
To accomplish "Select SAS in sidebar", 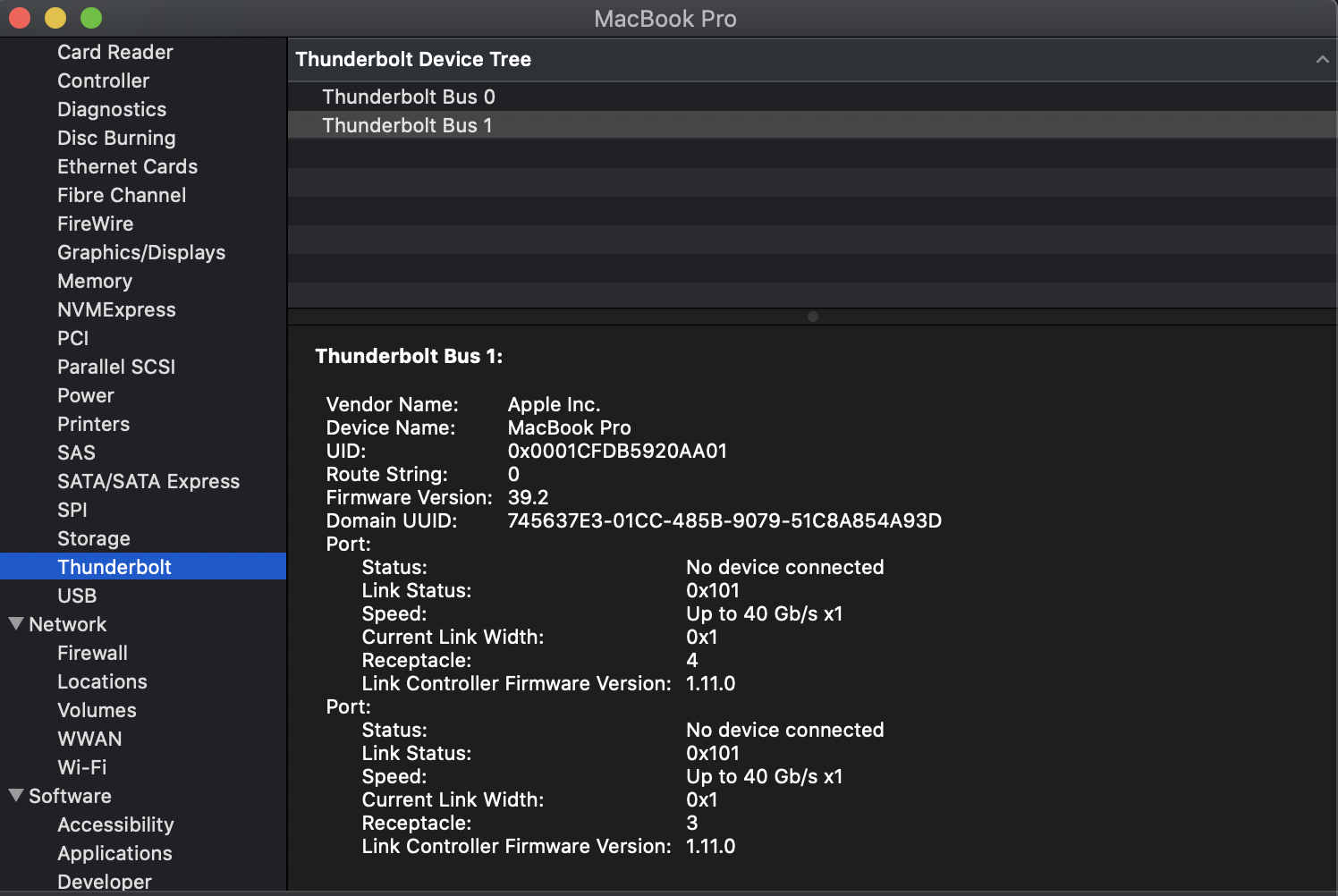I will (76, 452).
